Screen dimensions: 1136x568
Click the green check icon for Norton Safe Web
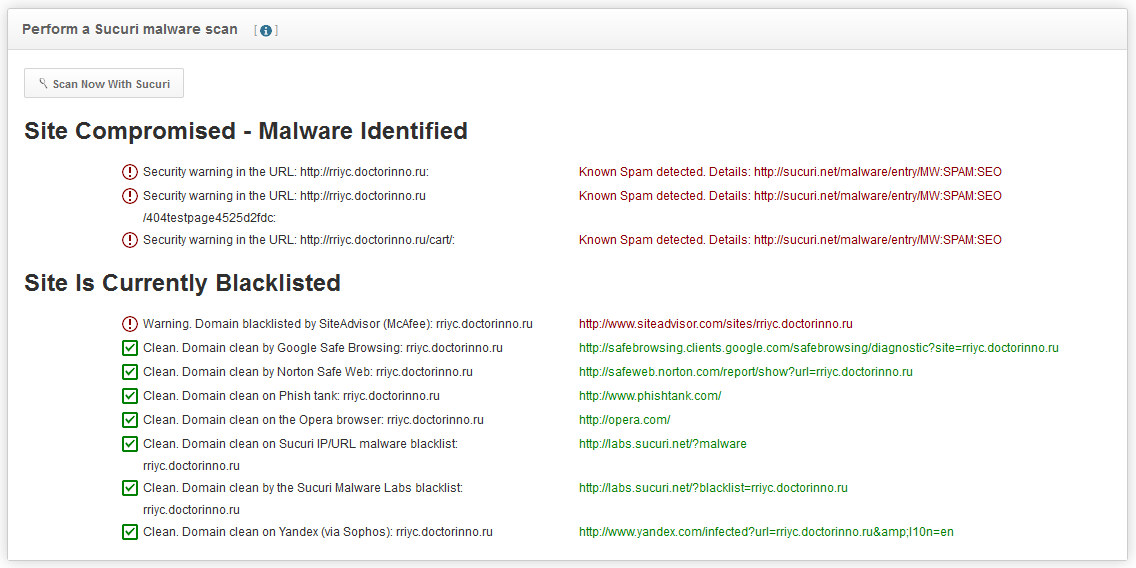pyautogui.click(x=130, y=372)
